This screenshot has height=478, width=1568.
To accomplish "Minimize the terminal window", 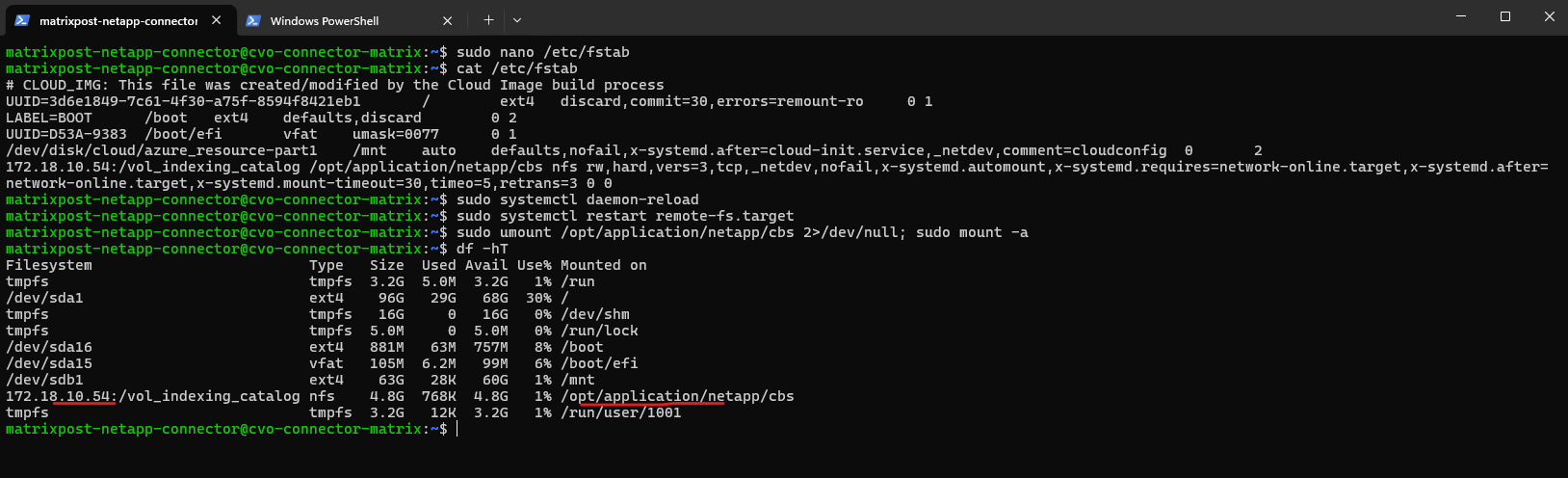I will click(1461, 16).
